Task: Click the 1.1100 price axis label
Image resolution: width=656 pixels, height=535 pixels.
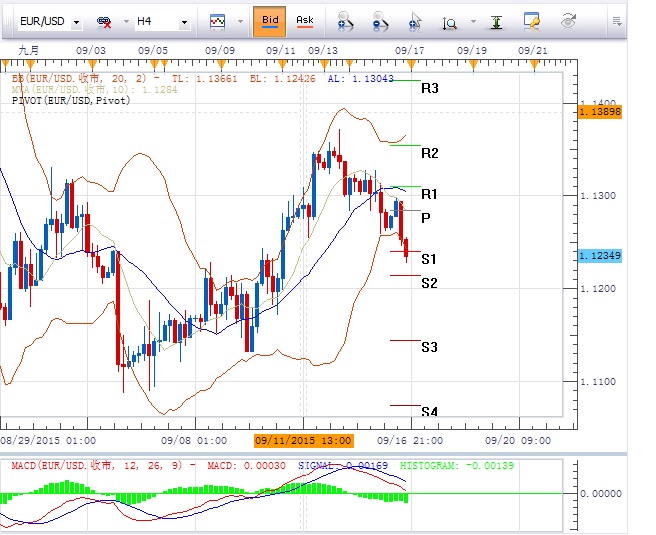Action: tap(598, 381)
